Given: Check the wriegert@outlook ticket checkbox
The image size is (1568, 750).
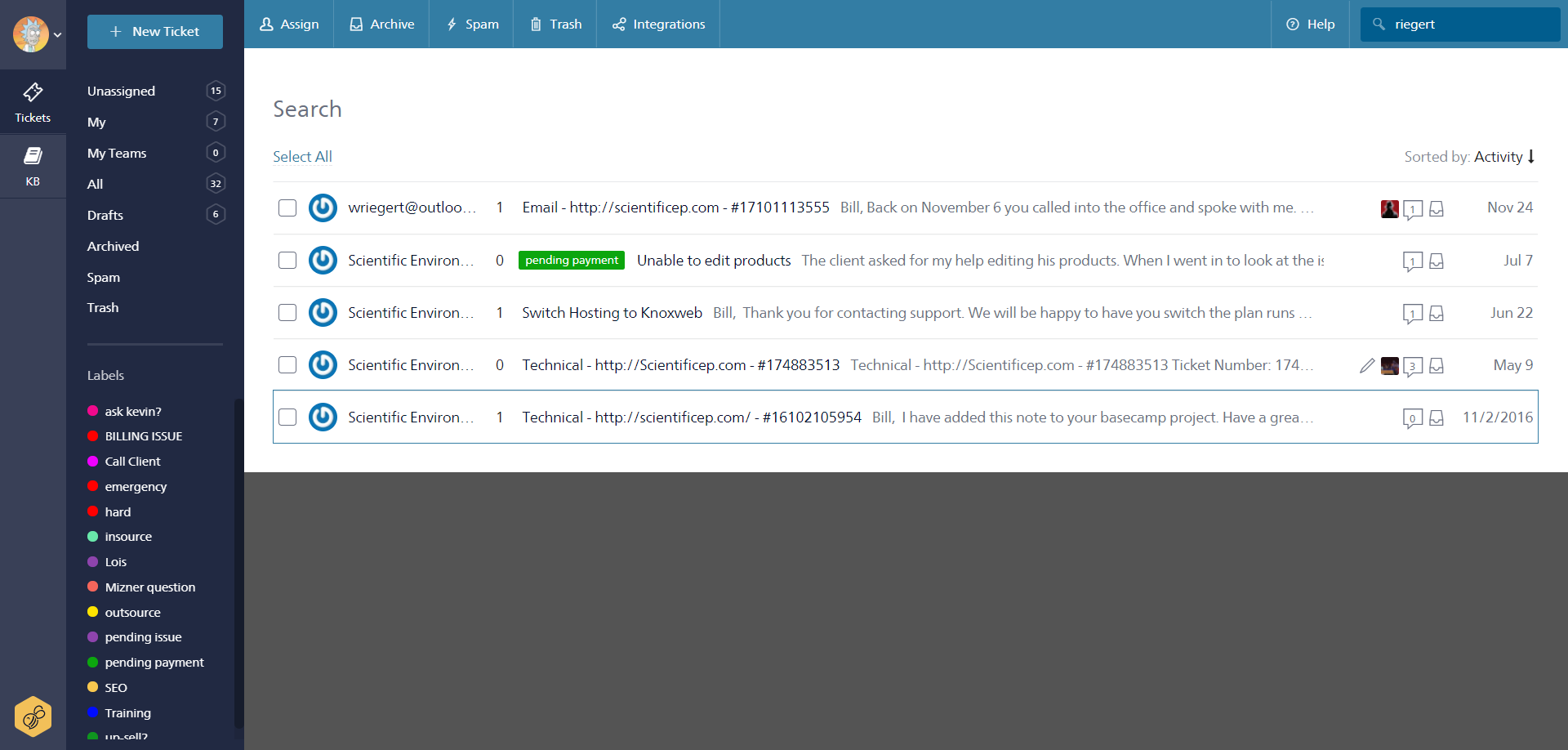Looking at the screenshot, I should pyautogui.click(x=287, y=208).
